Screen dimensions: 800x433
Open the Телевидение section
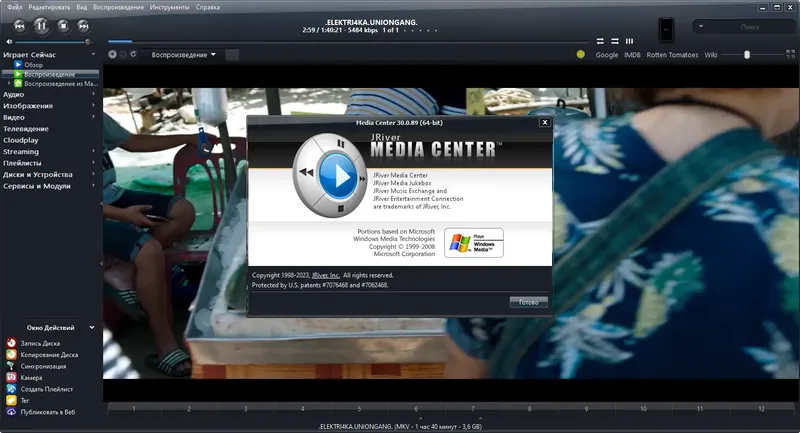[x=26, y=129]
